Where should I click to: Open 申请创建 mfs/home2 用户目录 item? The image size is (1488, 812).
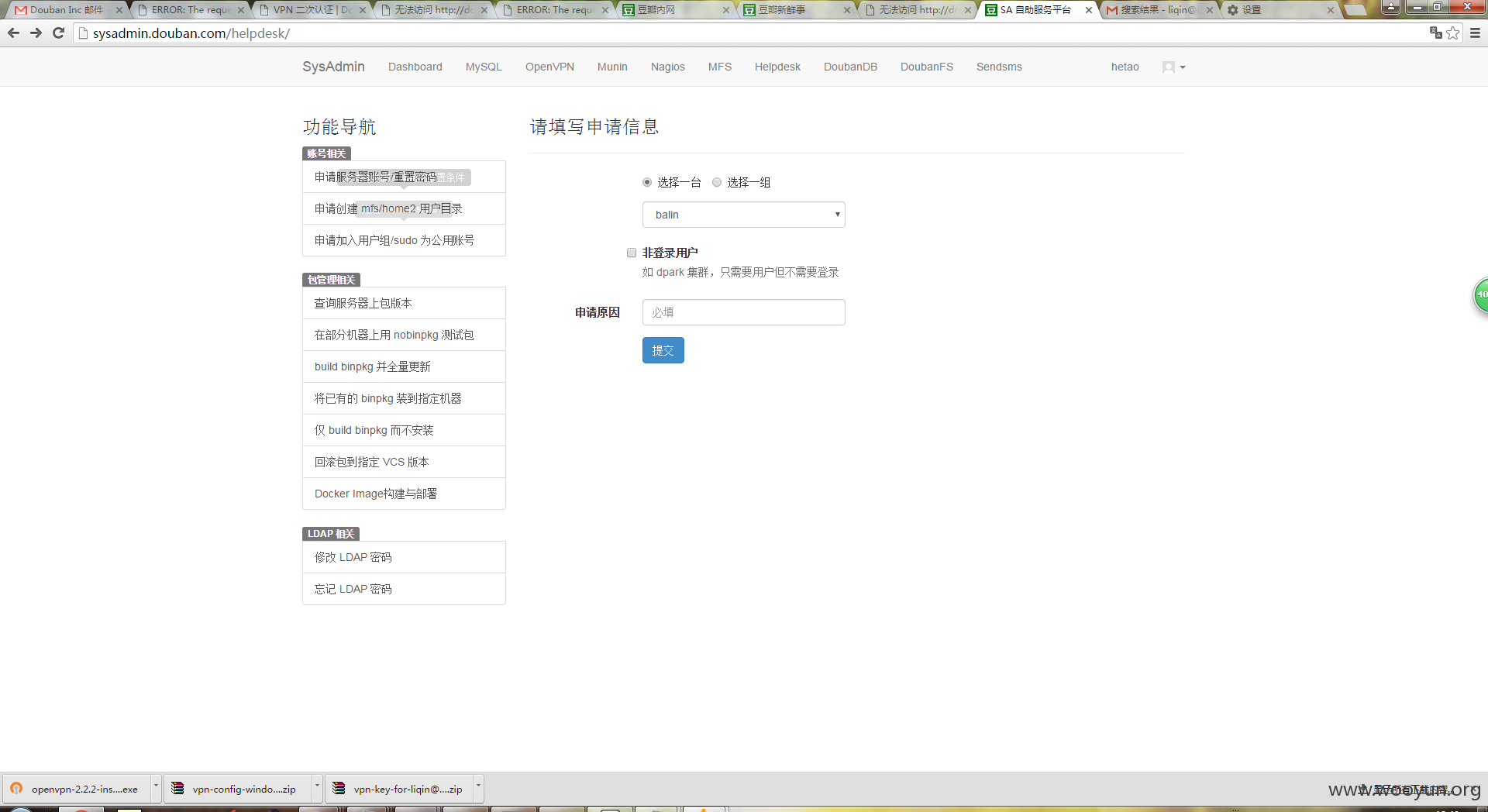pyautogui.click(x=404, y=208)
